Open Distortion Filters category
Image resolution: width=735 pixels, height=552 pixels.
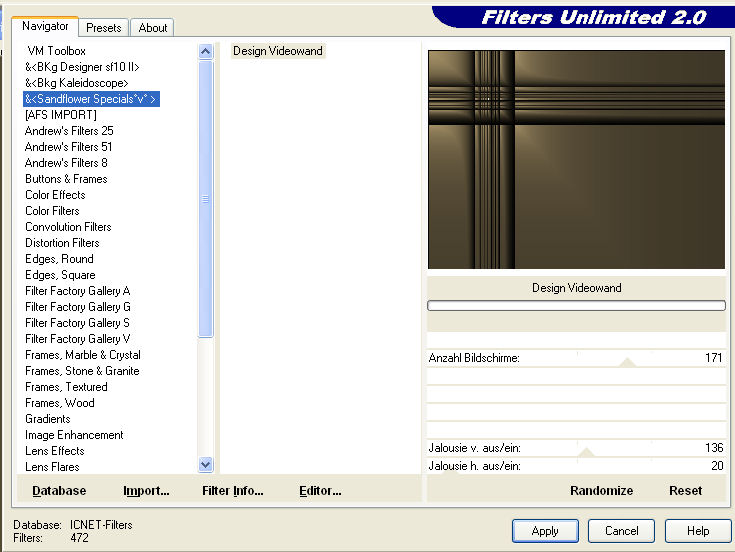[x=62, y=243]
